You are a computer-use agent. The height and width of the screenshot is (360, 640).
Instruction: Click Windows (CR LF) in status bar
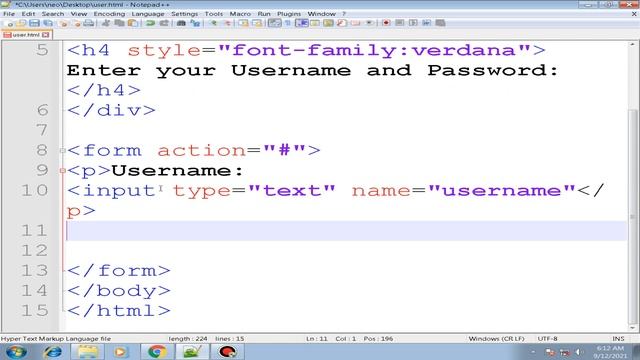click(x=496, y=339)
